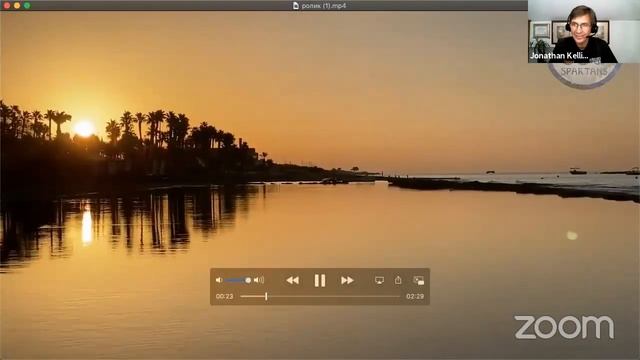Click the elapsed time 00:23
The image size is (640, 360).
[x=224, y=296]
